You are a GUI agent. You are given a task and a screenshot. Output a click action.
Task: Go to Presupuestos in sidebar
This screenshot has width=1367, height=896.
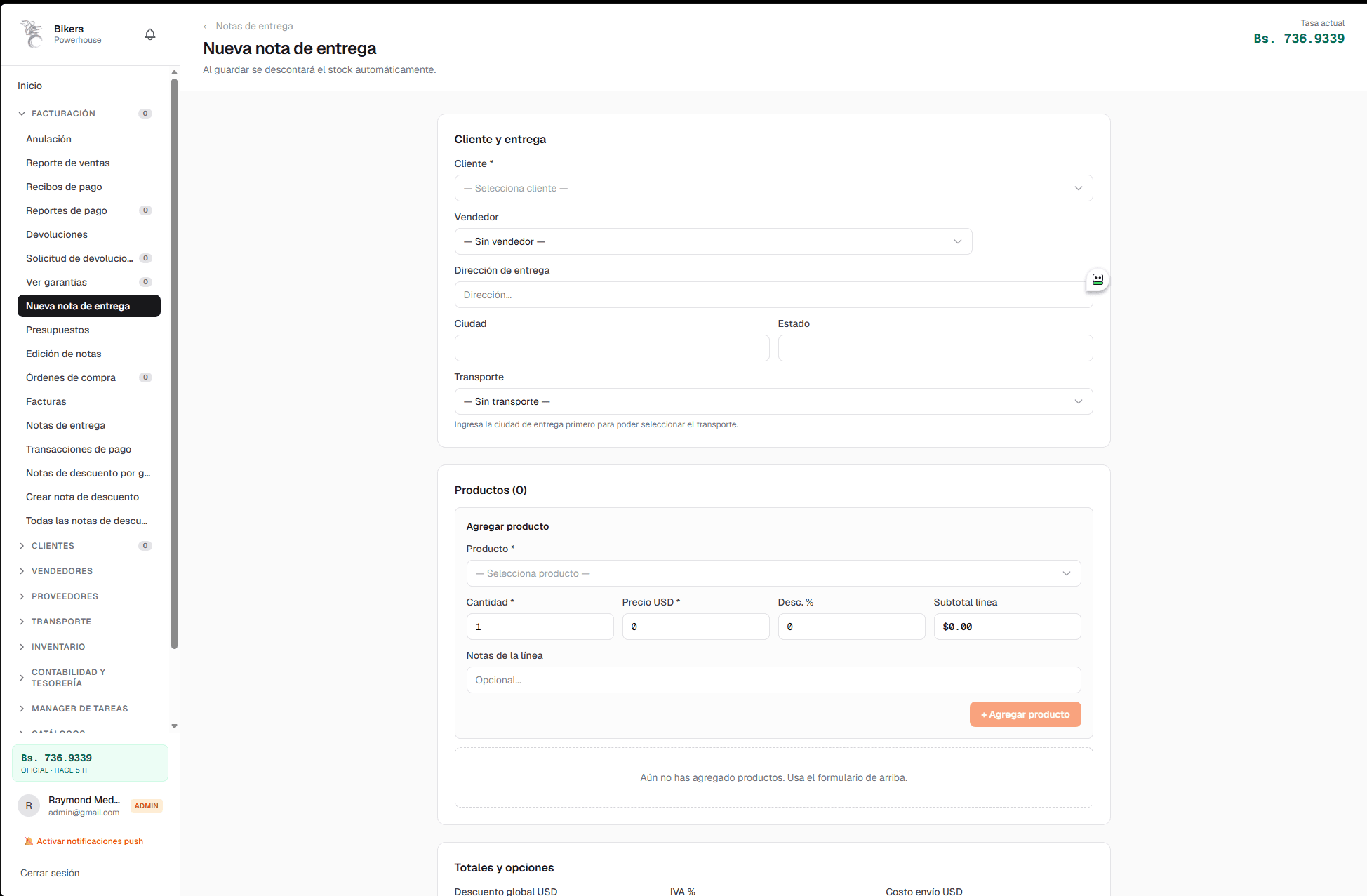point(58,330)
